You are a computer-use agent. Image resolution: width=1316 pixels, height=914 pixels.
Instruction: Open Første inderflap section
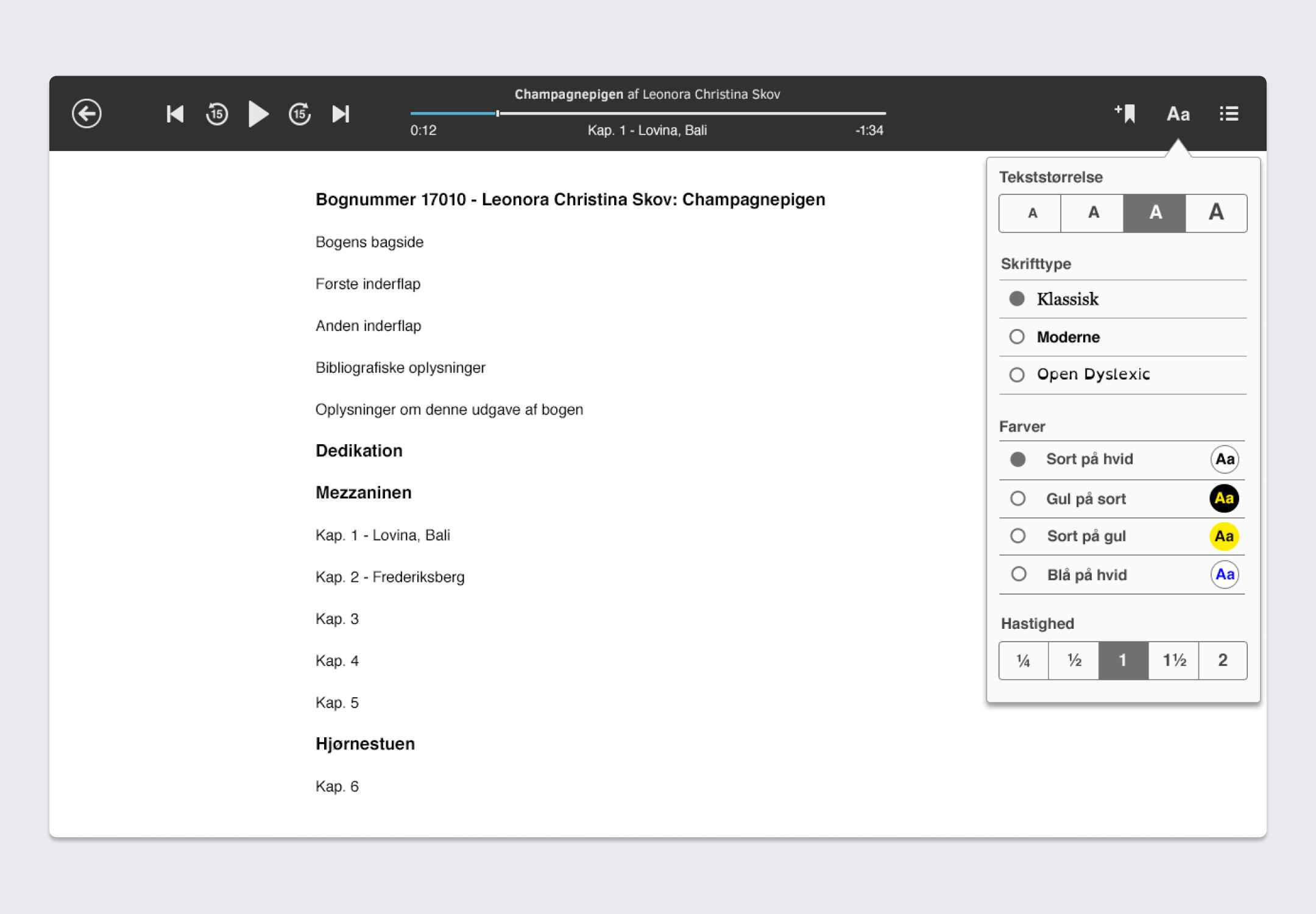click(x=368, y=284)
